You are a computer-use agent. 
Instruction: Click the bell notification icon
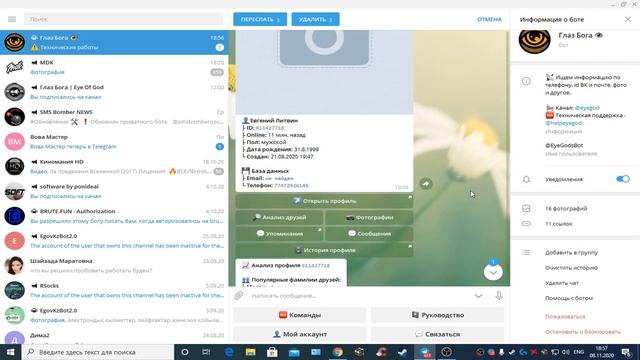coord(526,179)
